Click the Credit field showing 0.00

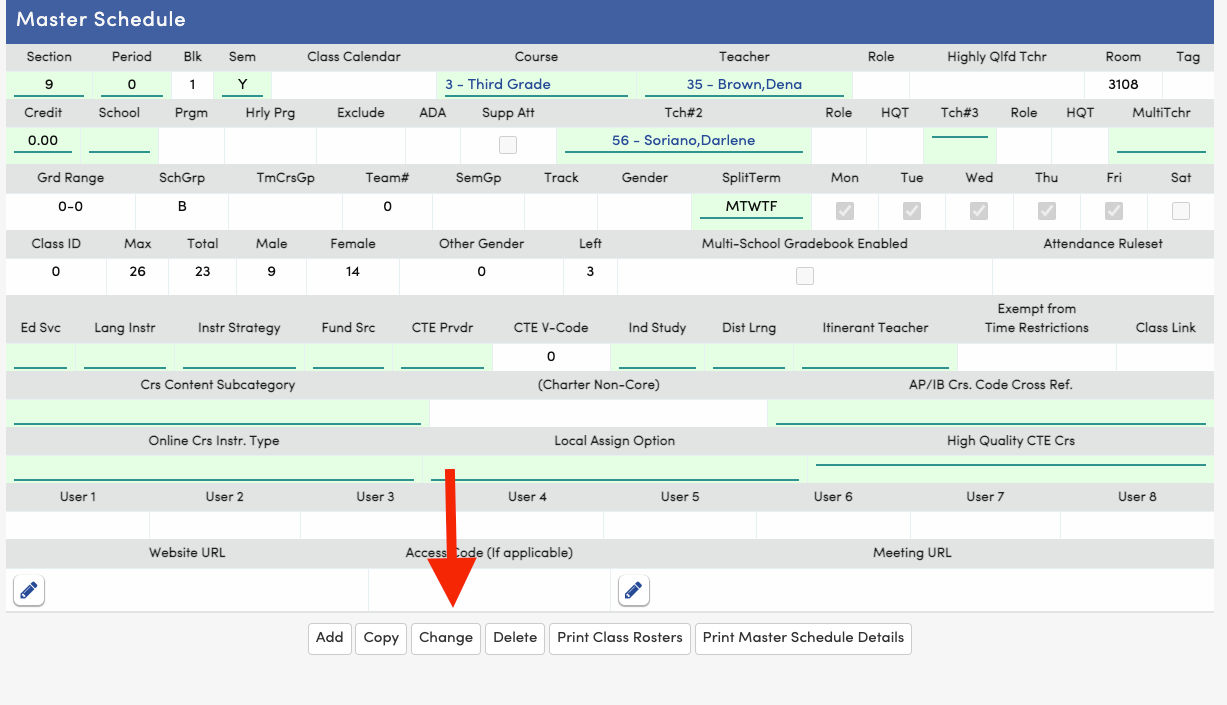43,141
